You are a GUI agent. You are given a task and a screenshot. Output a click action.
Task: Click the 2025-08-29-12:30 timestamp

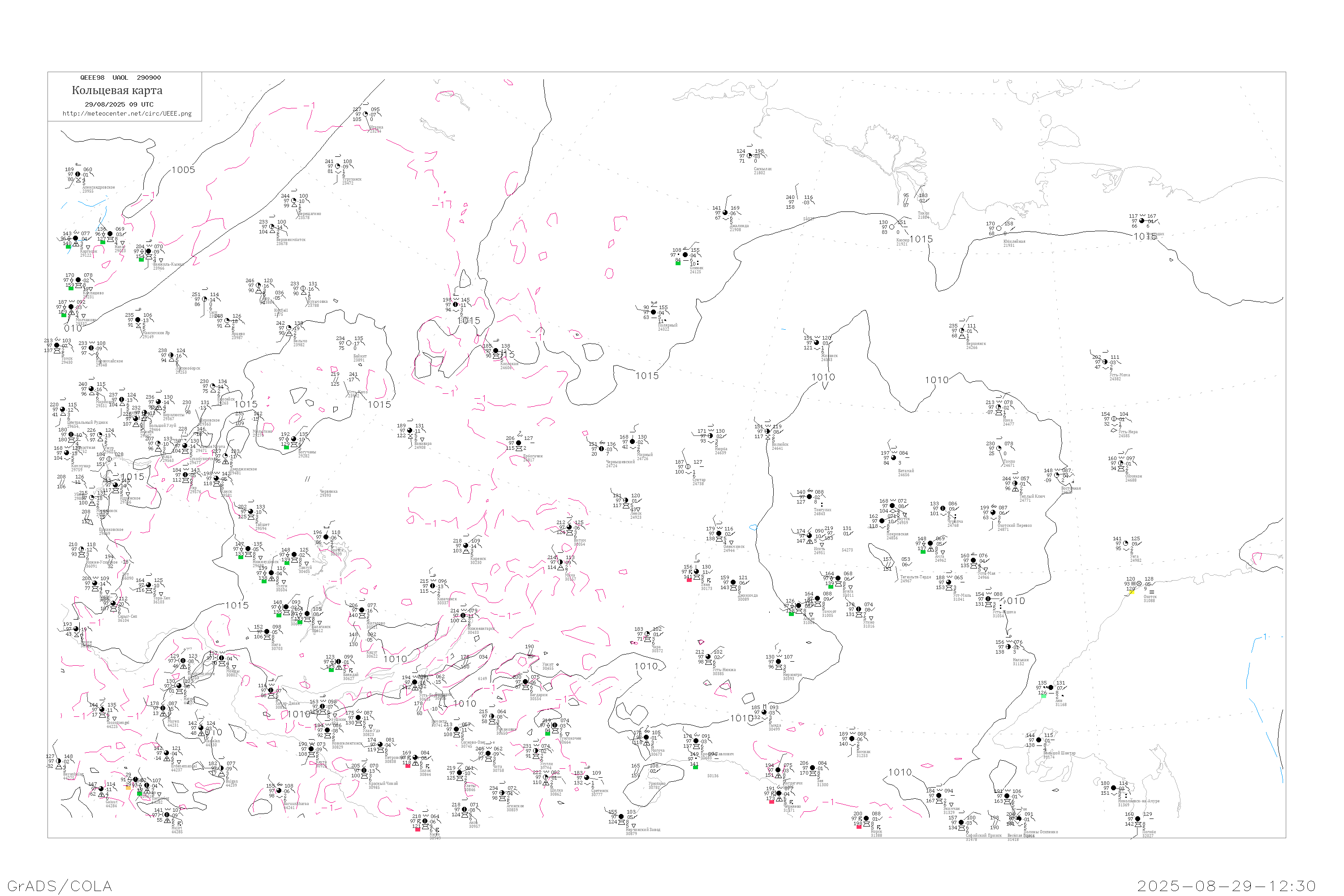pyautogui.click(x=1226, y=886)
